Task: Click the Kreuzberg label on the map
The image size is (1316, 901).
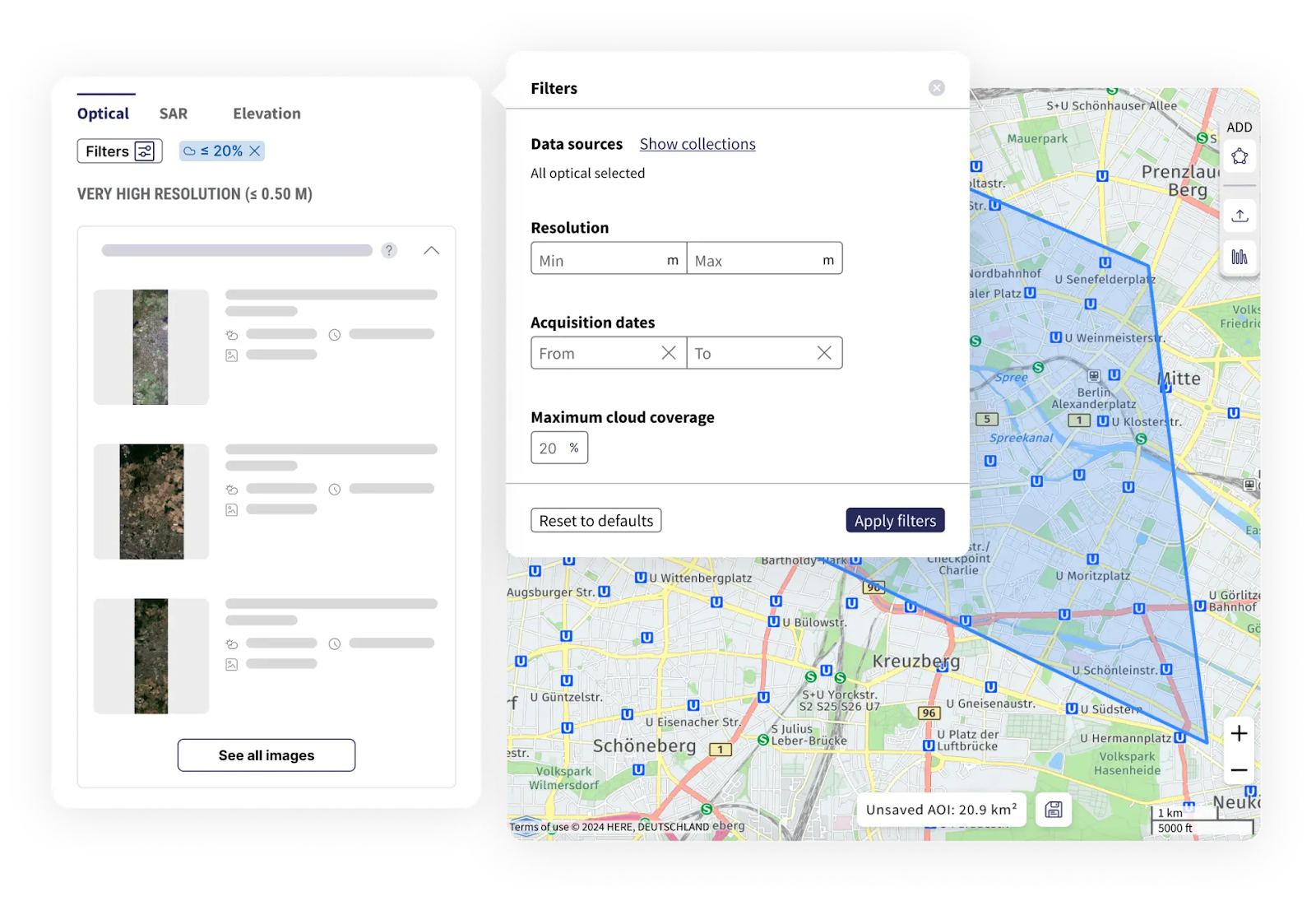Action: (916, 662)
